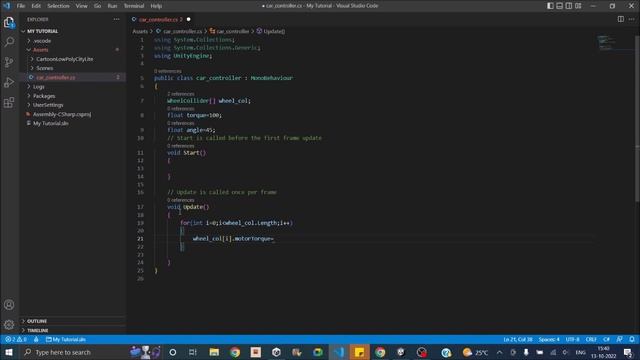Toggle bottom panel layout icon
The height and width of the screenshot is (360, 640).
click(560, 6)
